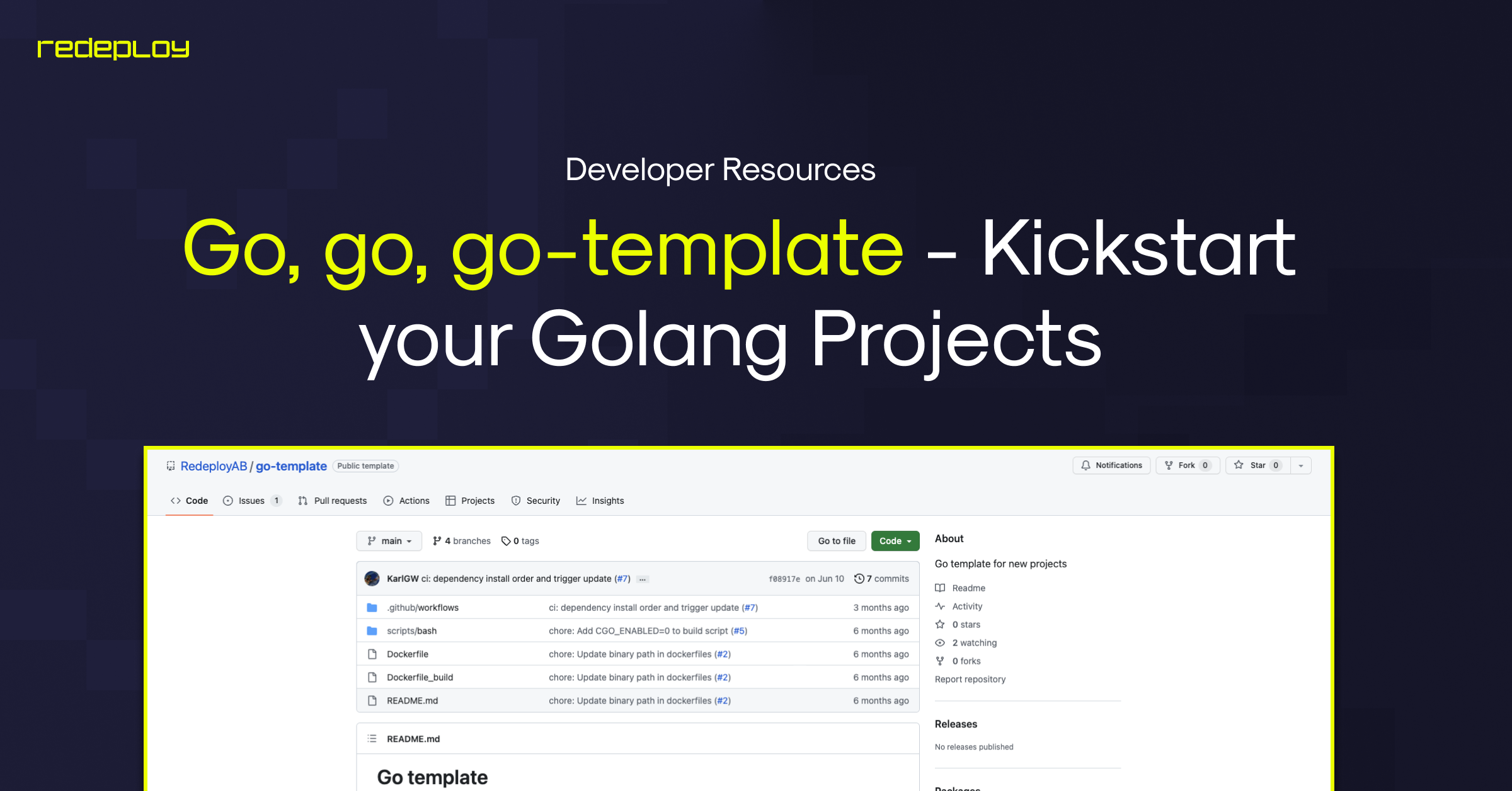Expand the star lists dropdown arrow
The image size is (1512, 791).
coord(1301,465)
